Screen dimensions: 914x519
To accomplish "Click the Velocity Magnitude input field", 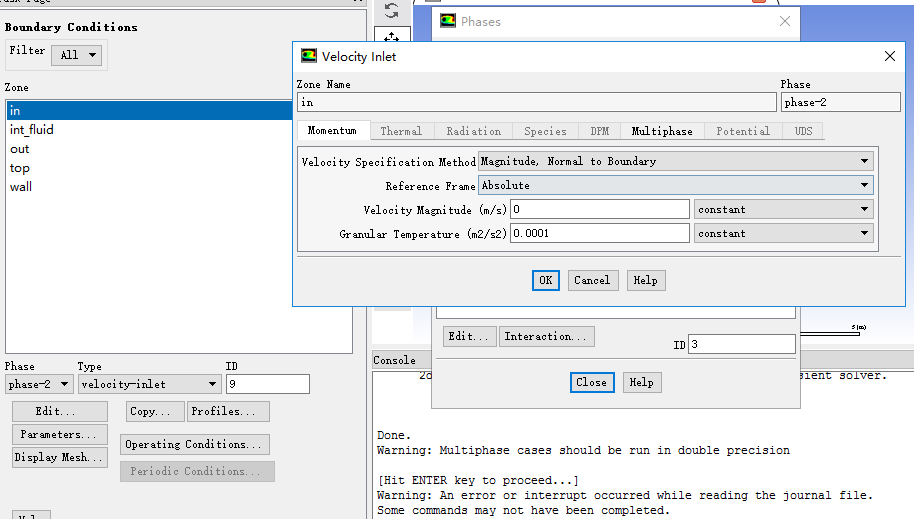I will (599, 210).
